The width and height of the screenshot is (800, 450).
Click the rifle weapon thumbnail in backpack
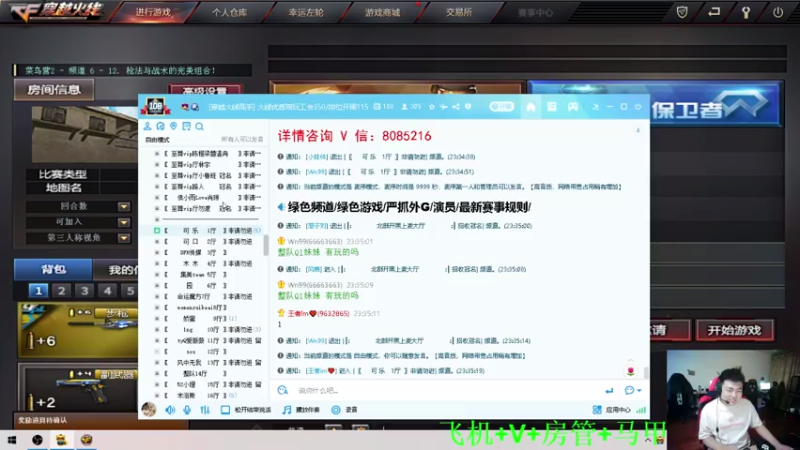pos(79,330)
